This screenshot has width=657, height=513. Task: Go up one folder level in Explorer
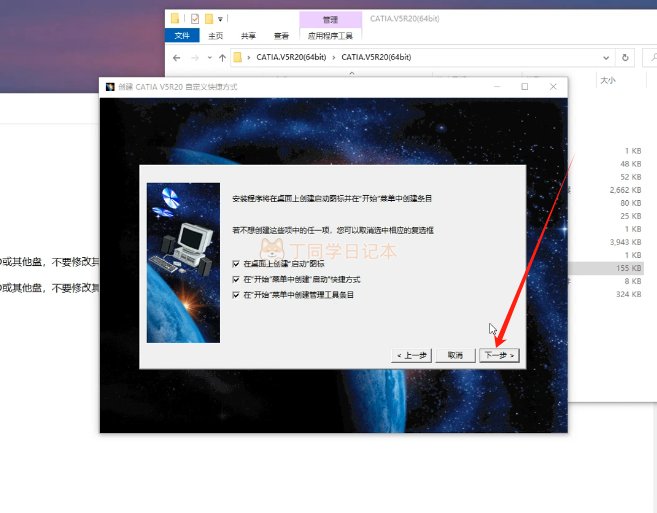pyautogui.click(x=222, y=57)
